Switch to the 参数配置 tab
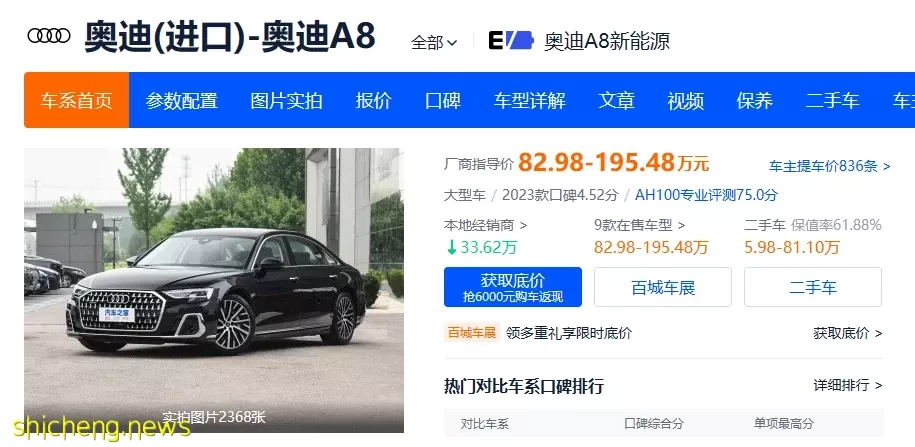The width and height of the screenshot is (915, 447). [x=181, y=100]
